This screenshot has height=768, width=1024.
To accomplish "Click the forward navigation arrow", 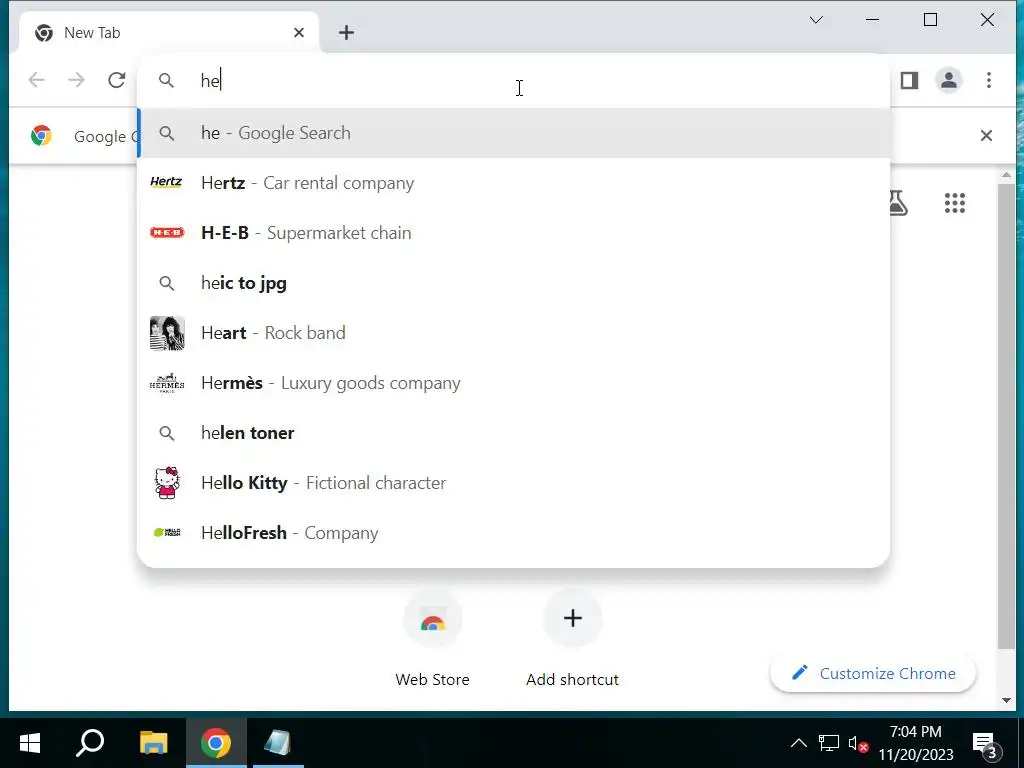I will pyautogui.click(x=76, y=80).
